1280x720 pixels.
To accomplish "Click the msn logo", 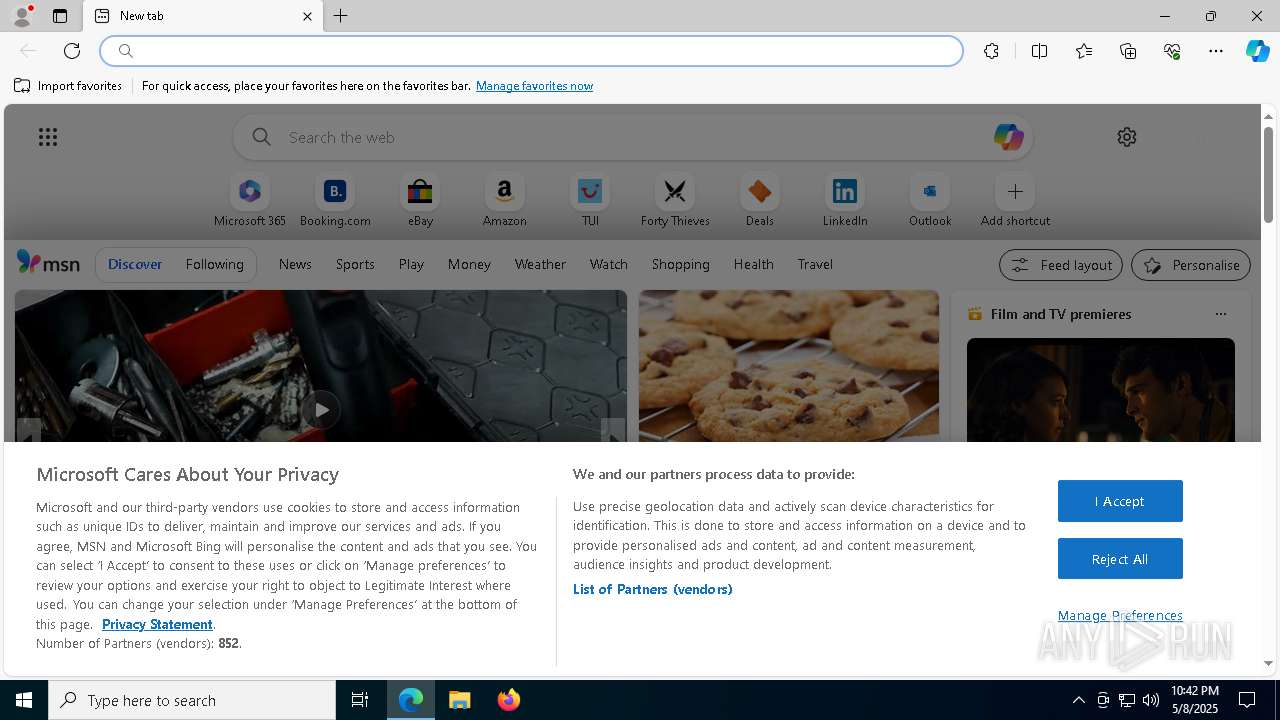I will pyautogui.click(x=48, y=263).
